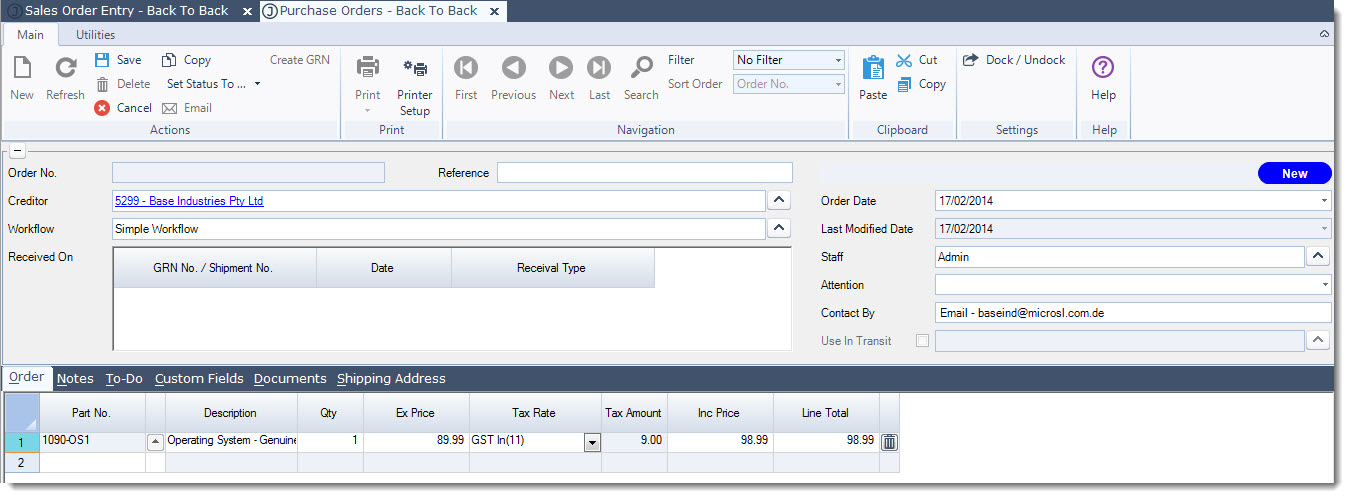Paste from the clipboard
The width and height of the screenshot is (1349, 498).
873,79
